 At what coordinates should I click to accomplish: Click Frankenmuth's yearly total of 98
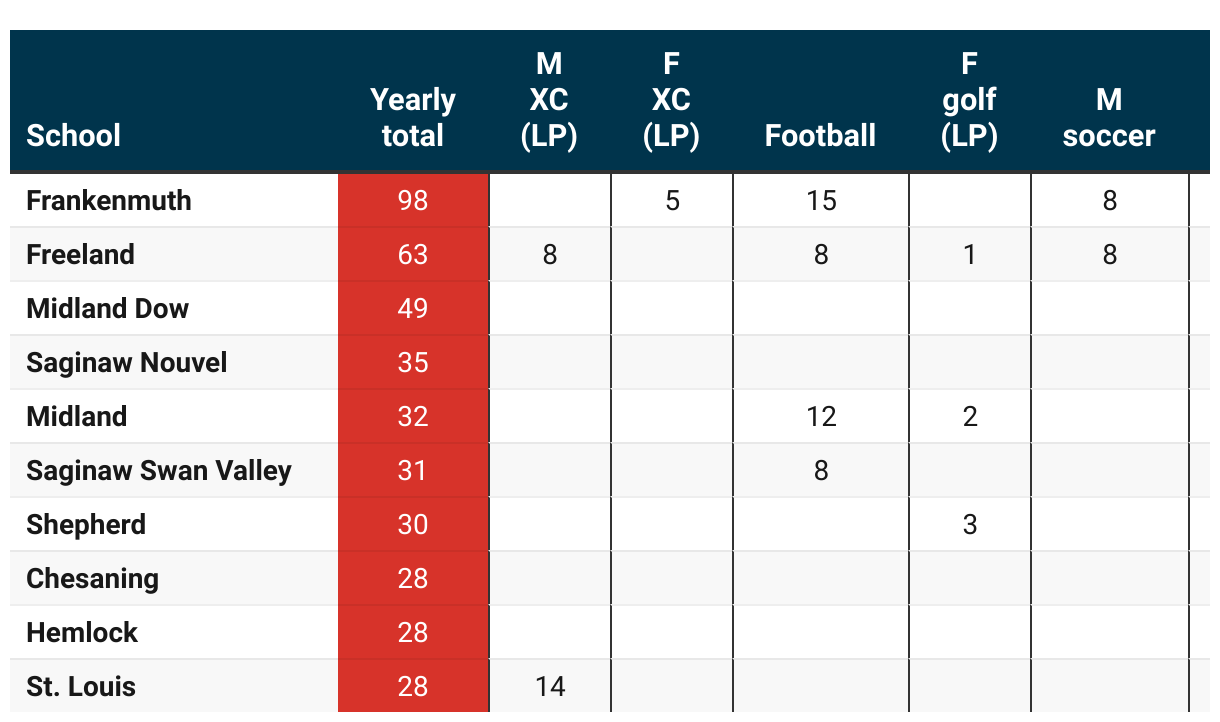point(413,200)
